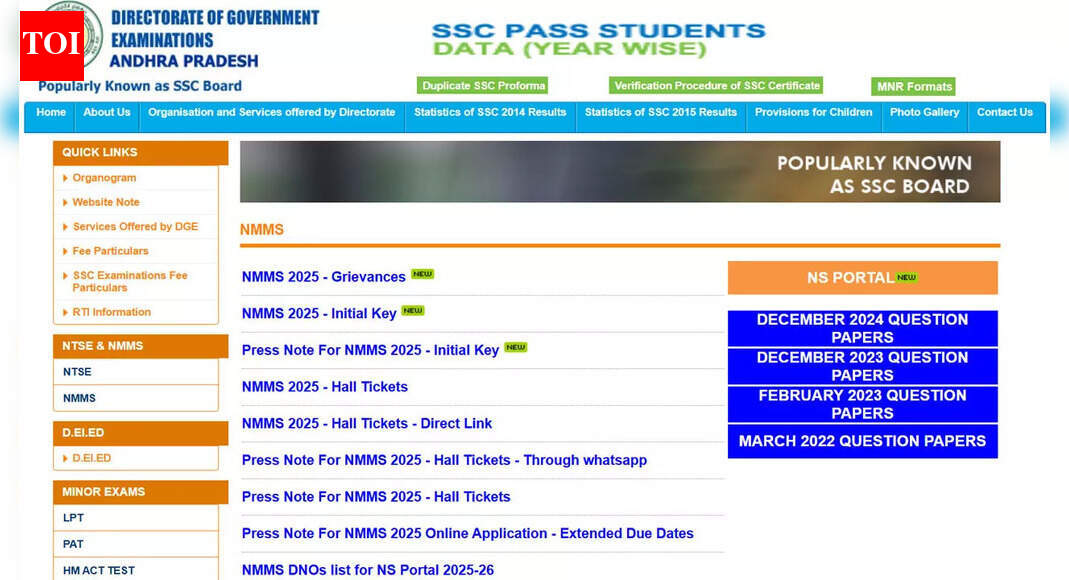Viewport: 1069px width, 580px height.
Task: Click the Duplicate SSC Proforma button
Action: pos(482,85)
